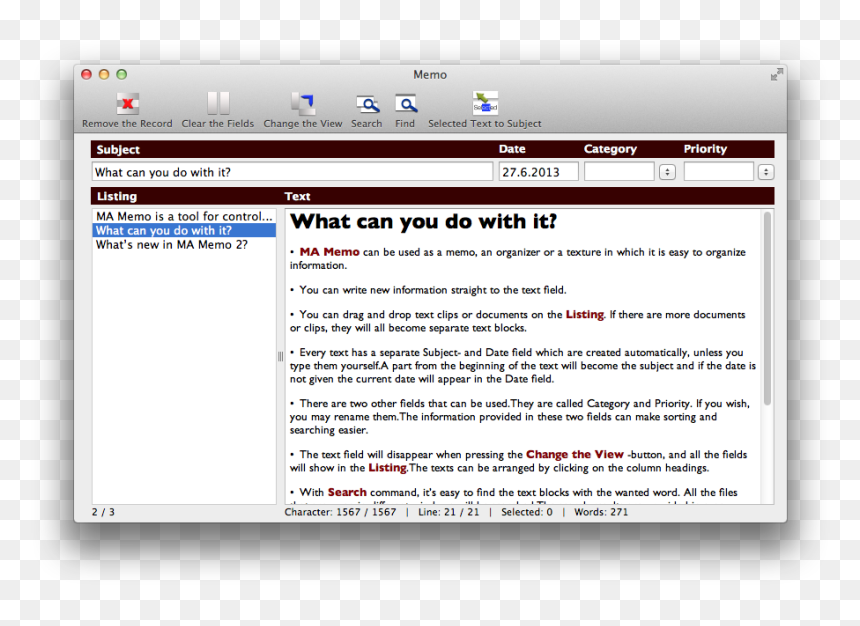
Task: Click the Subject text field
Action: click(x=292, y=172)
